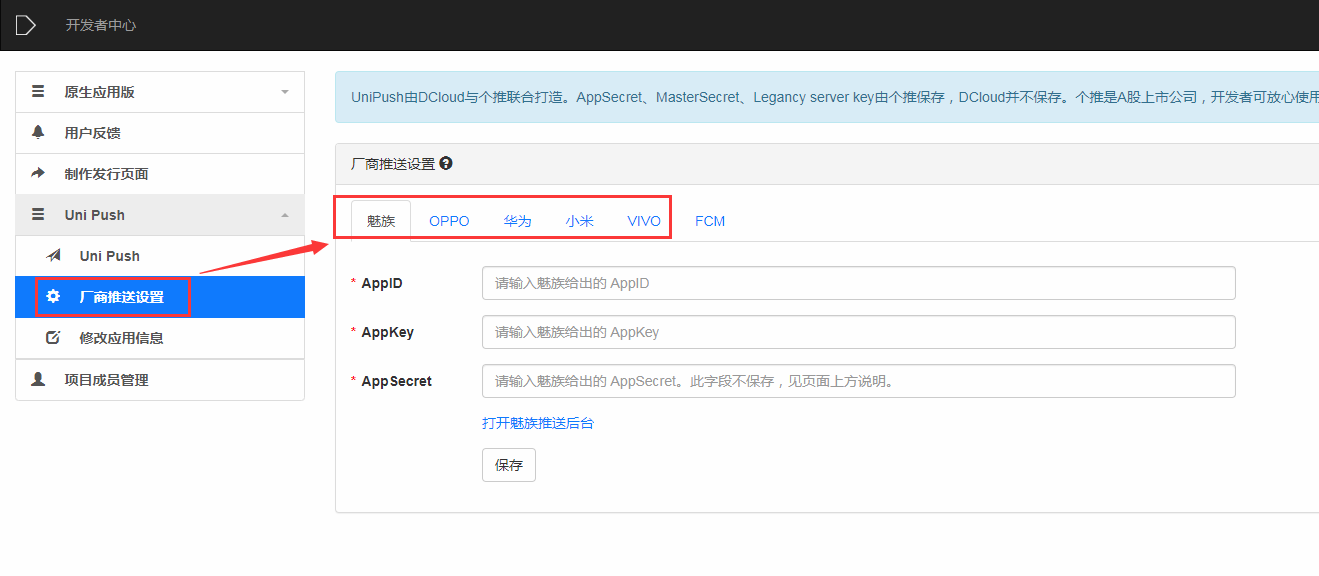Switch to the FCM tab

point(710,221)
